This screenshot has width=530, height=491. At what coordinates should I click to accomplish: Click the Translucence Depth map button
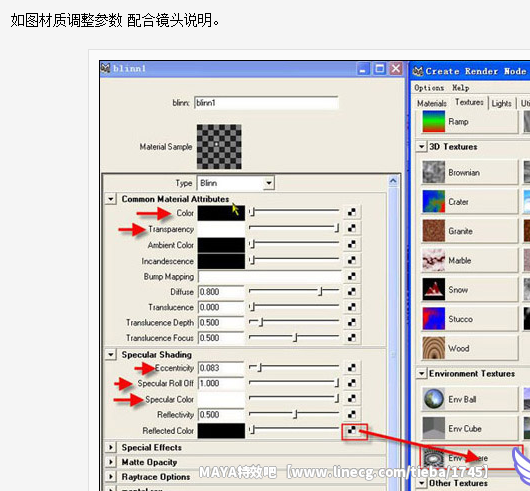(x=352, y=322)
